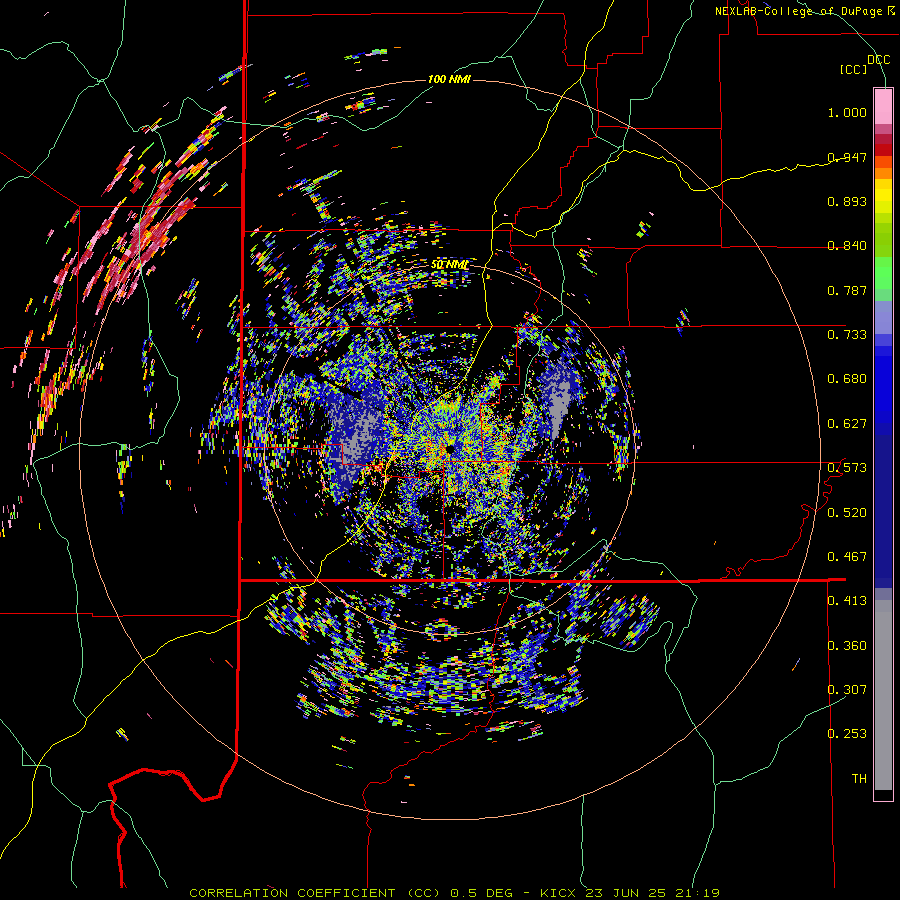Click the 0.627 scale value
Viewport: 900px width, 900px height.
(x=847, y=424)
